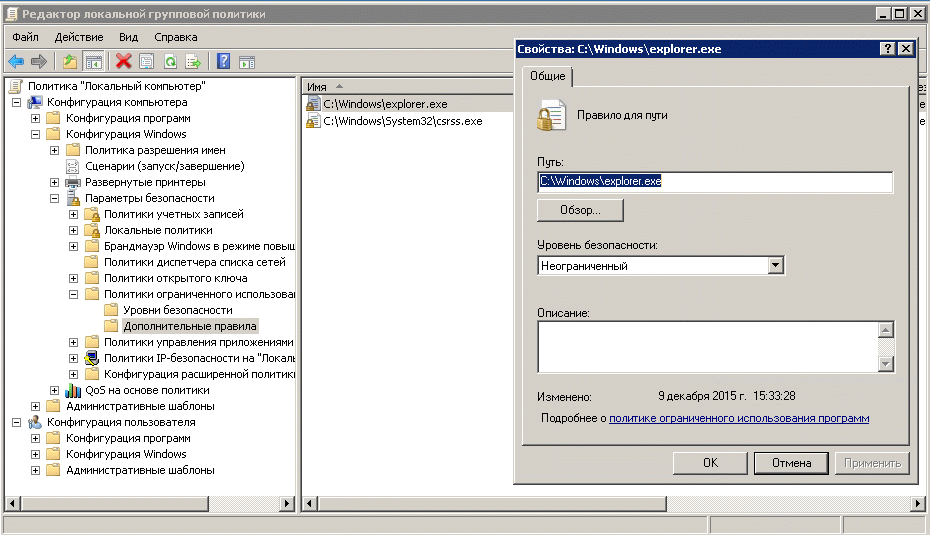Click the root policy 'Локальный компьютер' icon
This screenshot has height=535, width=930.
click(x=16, y=86)
